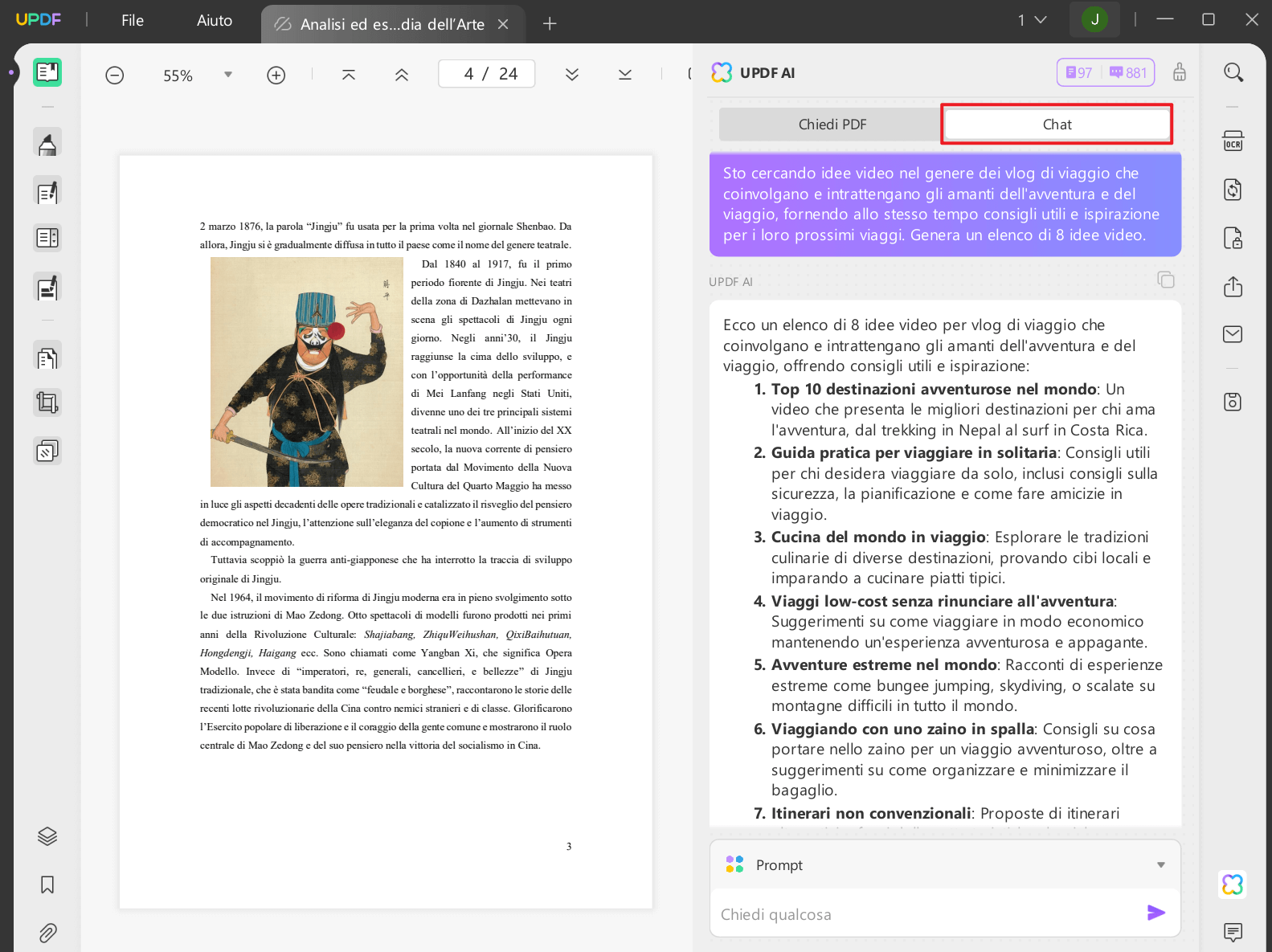Open the watermark and background tool
The image size is (1272, 952).
47,451
